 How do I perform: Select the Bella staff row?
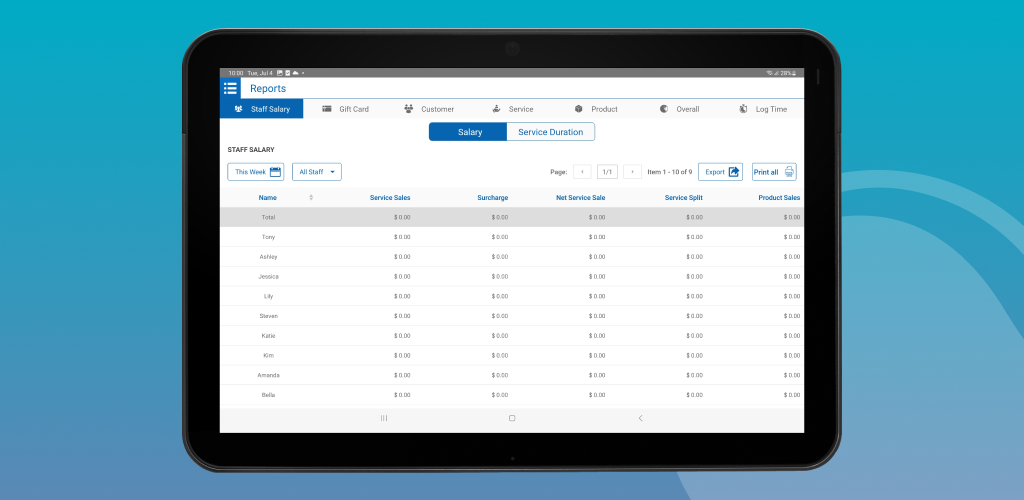tap(512, 395)
